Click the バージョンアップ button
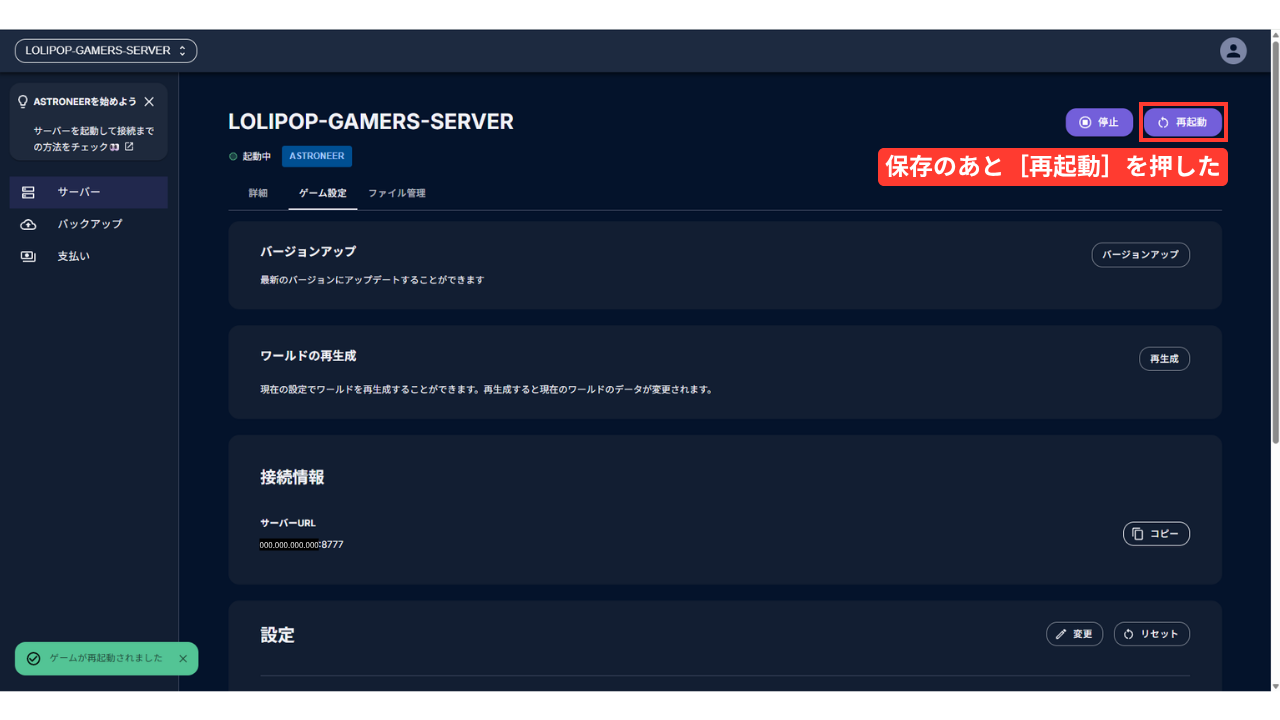The height and width of the screenshot is (720, 1280). (1140, 254)
